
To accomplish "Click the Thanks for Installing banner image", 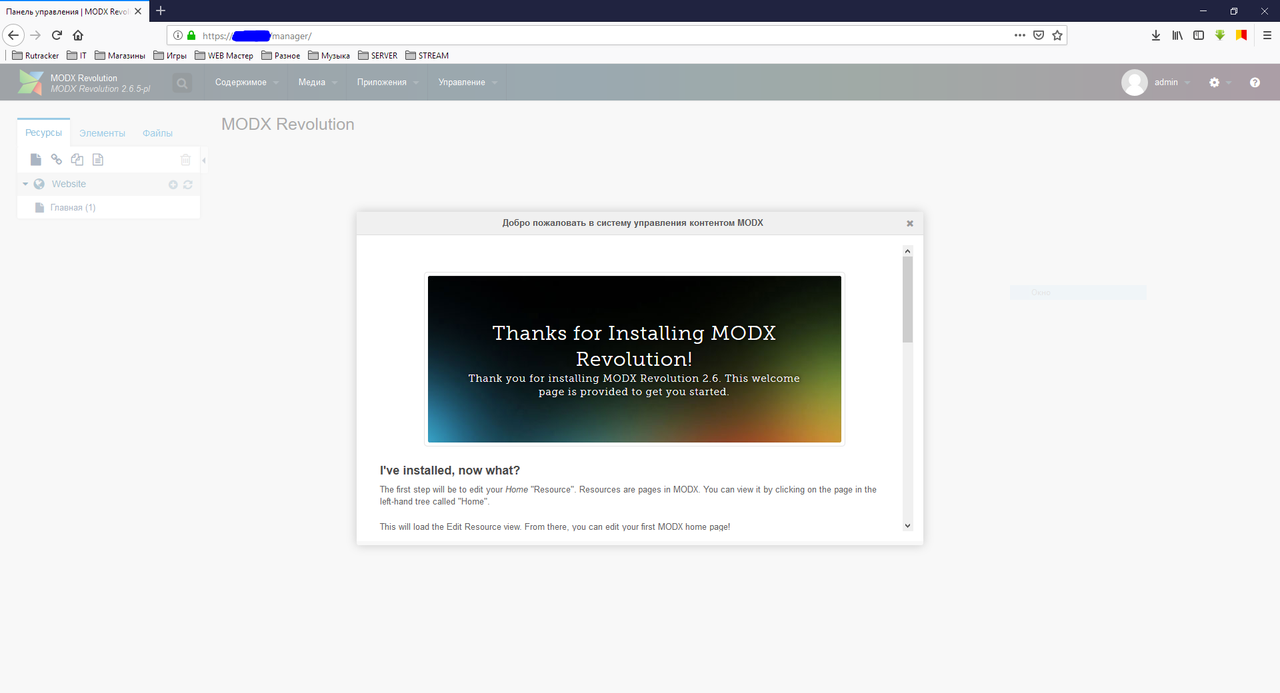I will (634, 359).
